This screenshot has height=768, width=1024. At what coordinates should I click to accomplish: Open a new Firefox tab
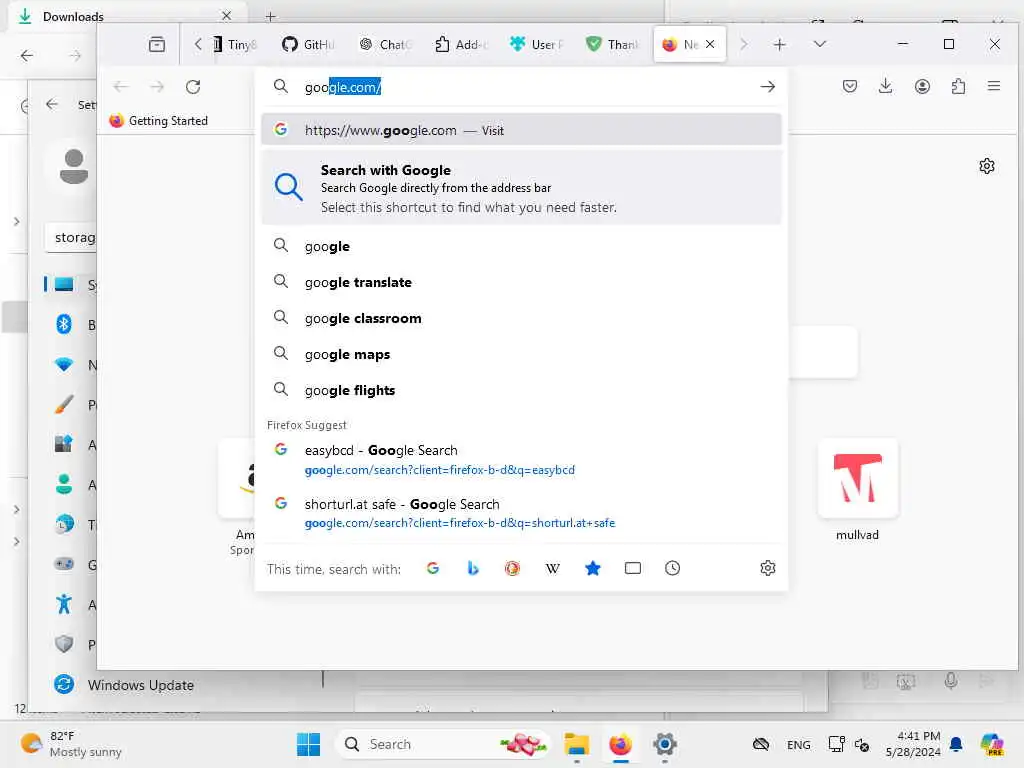coord(779,44)
